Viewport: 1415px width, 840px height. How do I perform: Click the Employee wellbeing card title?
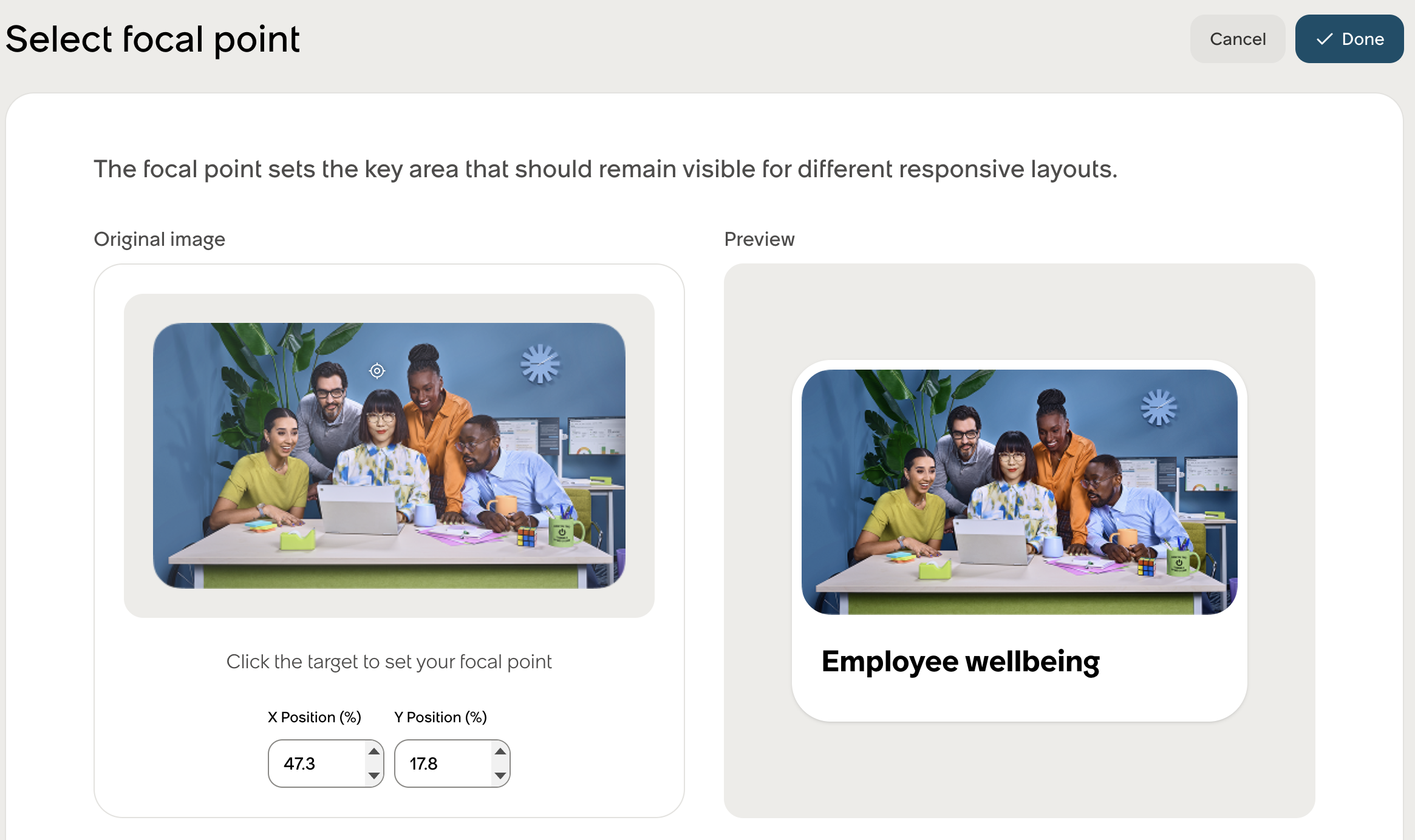tap(961, 662)
